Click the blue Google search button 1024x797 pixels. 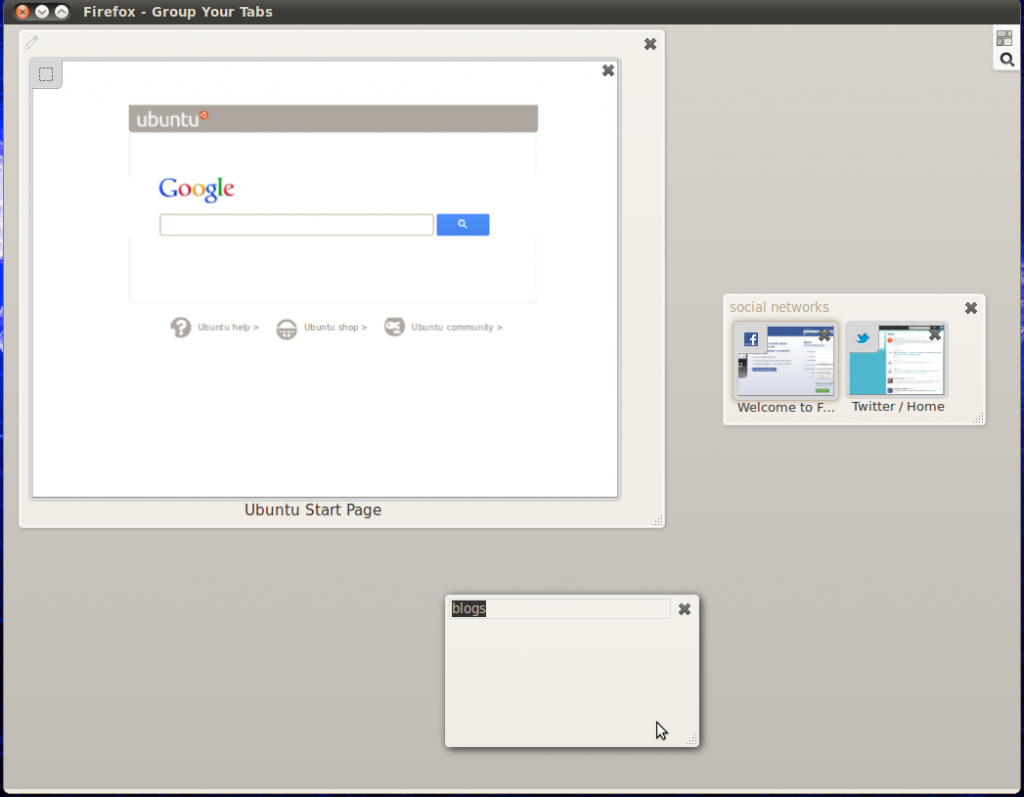pos(463,225)
